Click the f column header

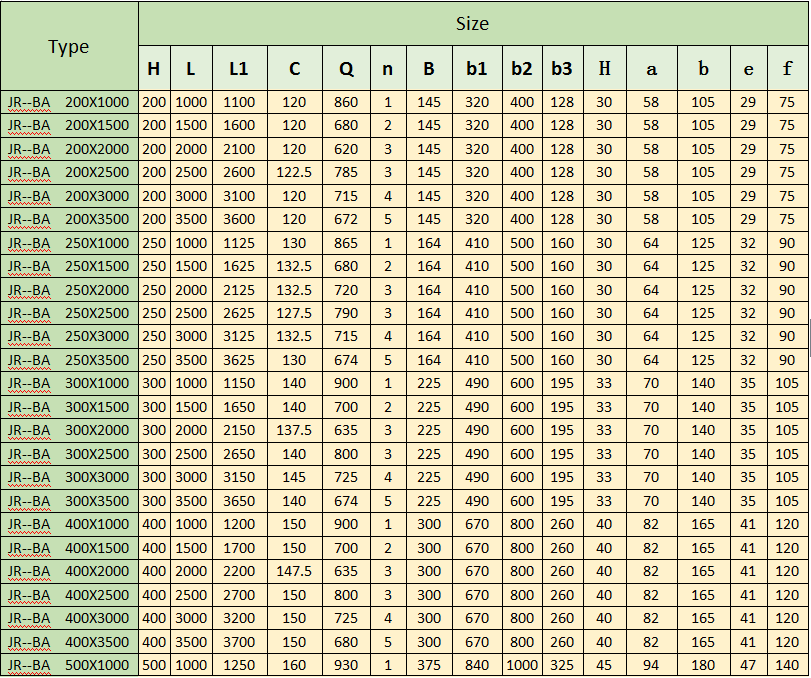[788, 68]
